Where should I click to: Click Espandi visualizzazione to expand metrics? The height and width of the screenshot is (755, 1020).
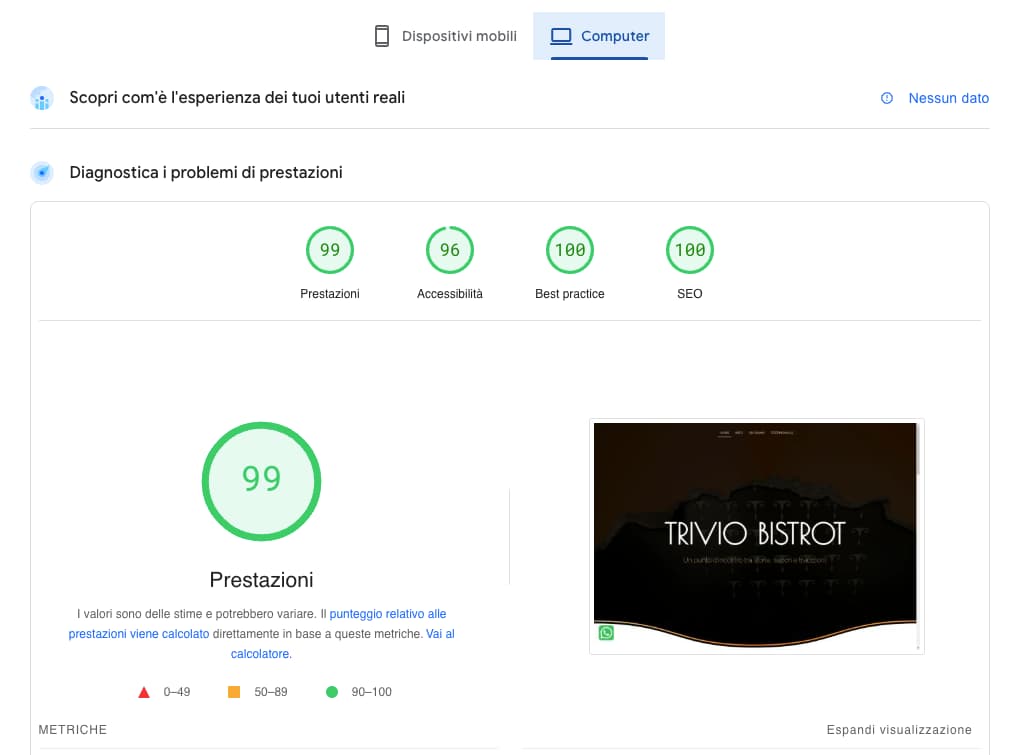[899, 730]
